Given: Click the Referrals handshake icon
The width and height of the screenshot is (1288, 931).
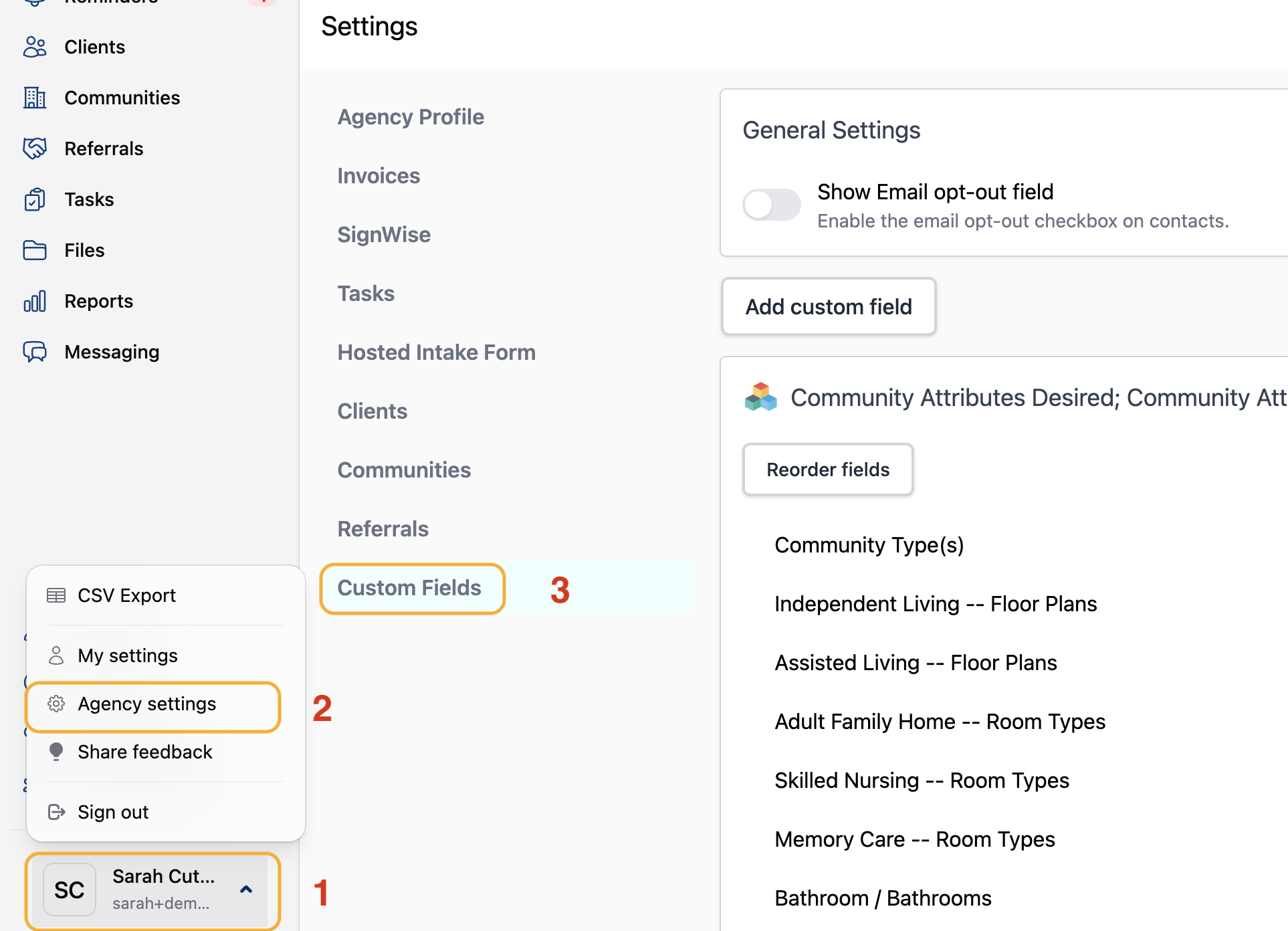Looking at the screenshot, I should (x=35, y=148).
